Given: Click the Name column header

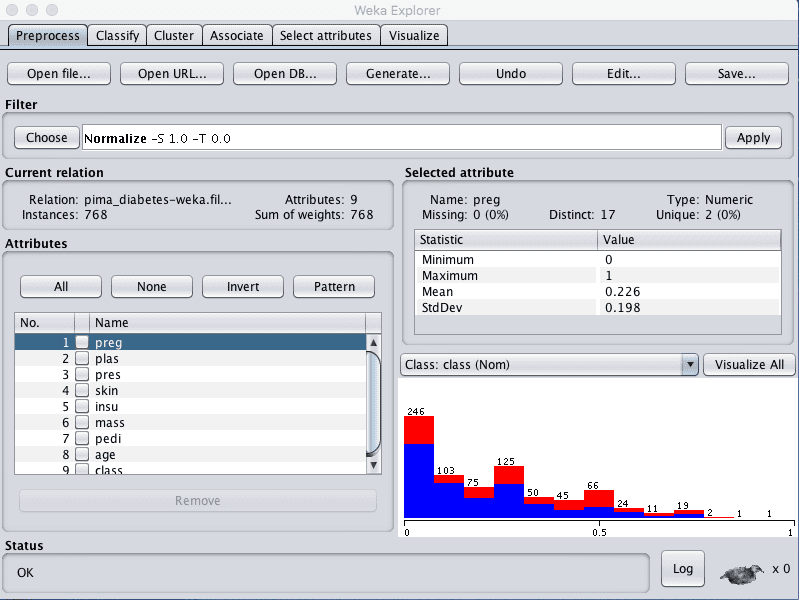Looking at the screenshot, I should 227,323.
